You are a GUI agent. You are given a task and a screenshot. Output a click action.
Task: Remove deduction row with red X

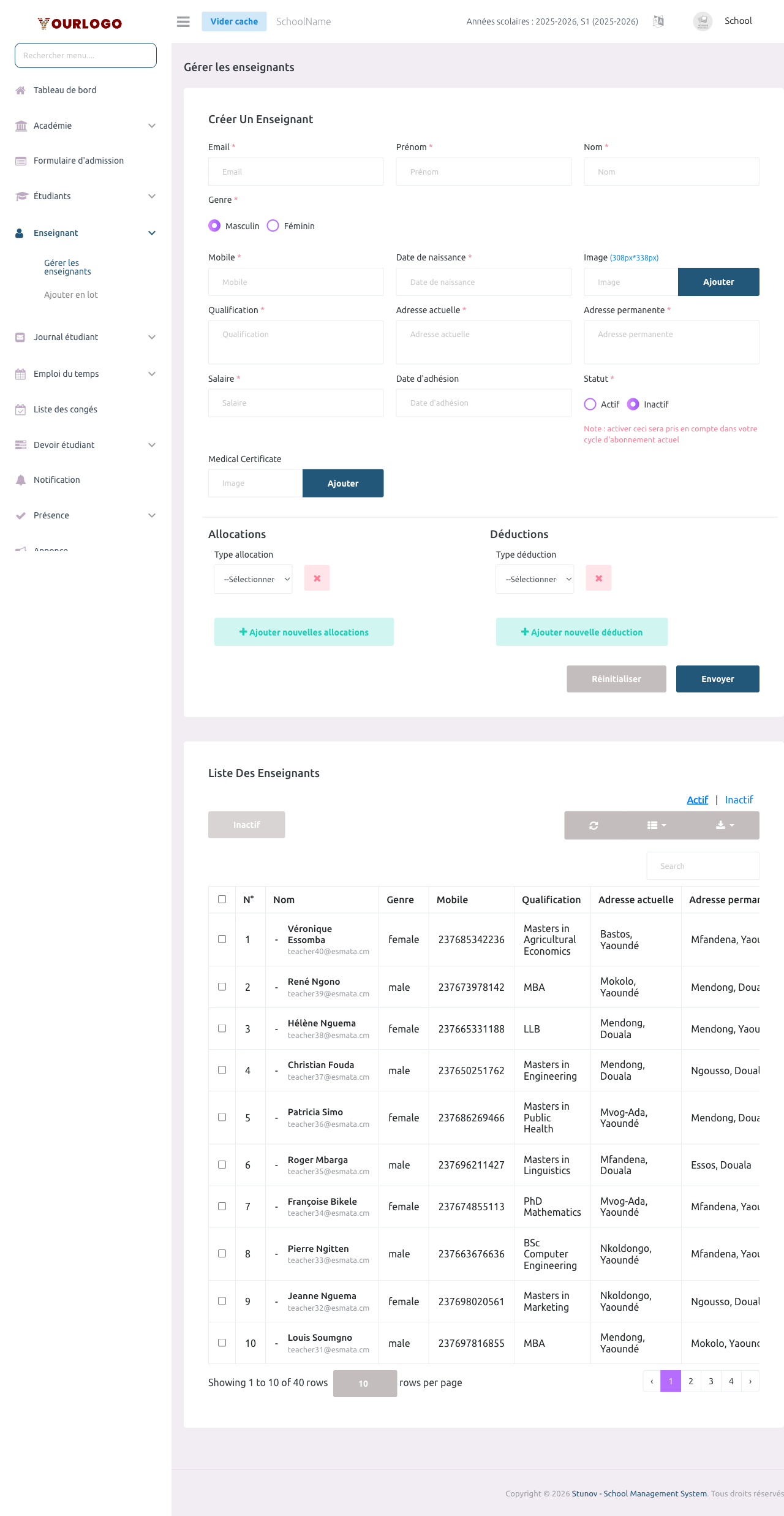598,578
